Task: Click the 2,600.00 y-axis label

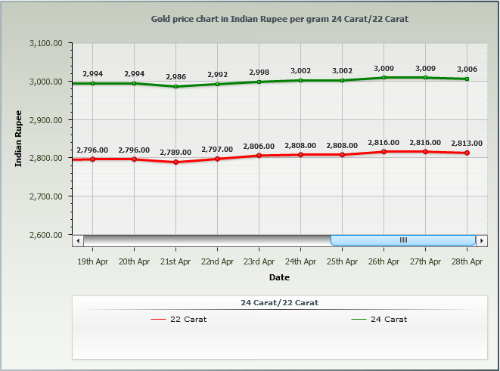Action: [46, 235]
